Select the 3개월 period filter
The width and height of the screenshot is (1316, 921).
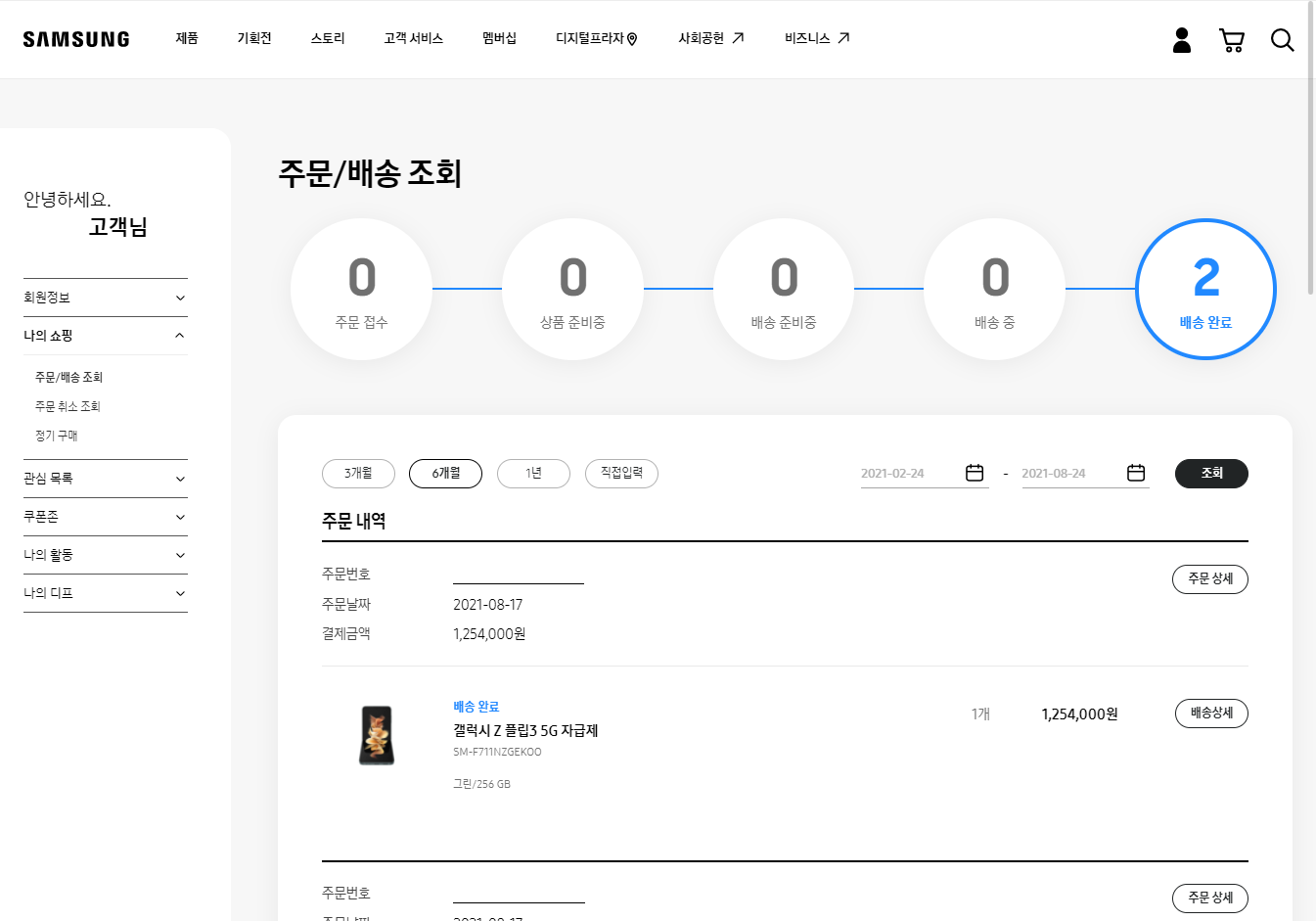(x=358, y=474)
